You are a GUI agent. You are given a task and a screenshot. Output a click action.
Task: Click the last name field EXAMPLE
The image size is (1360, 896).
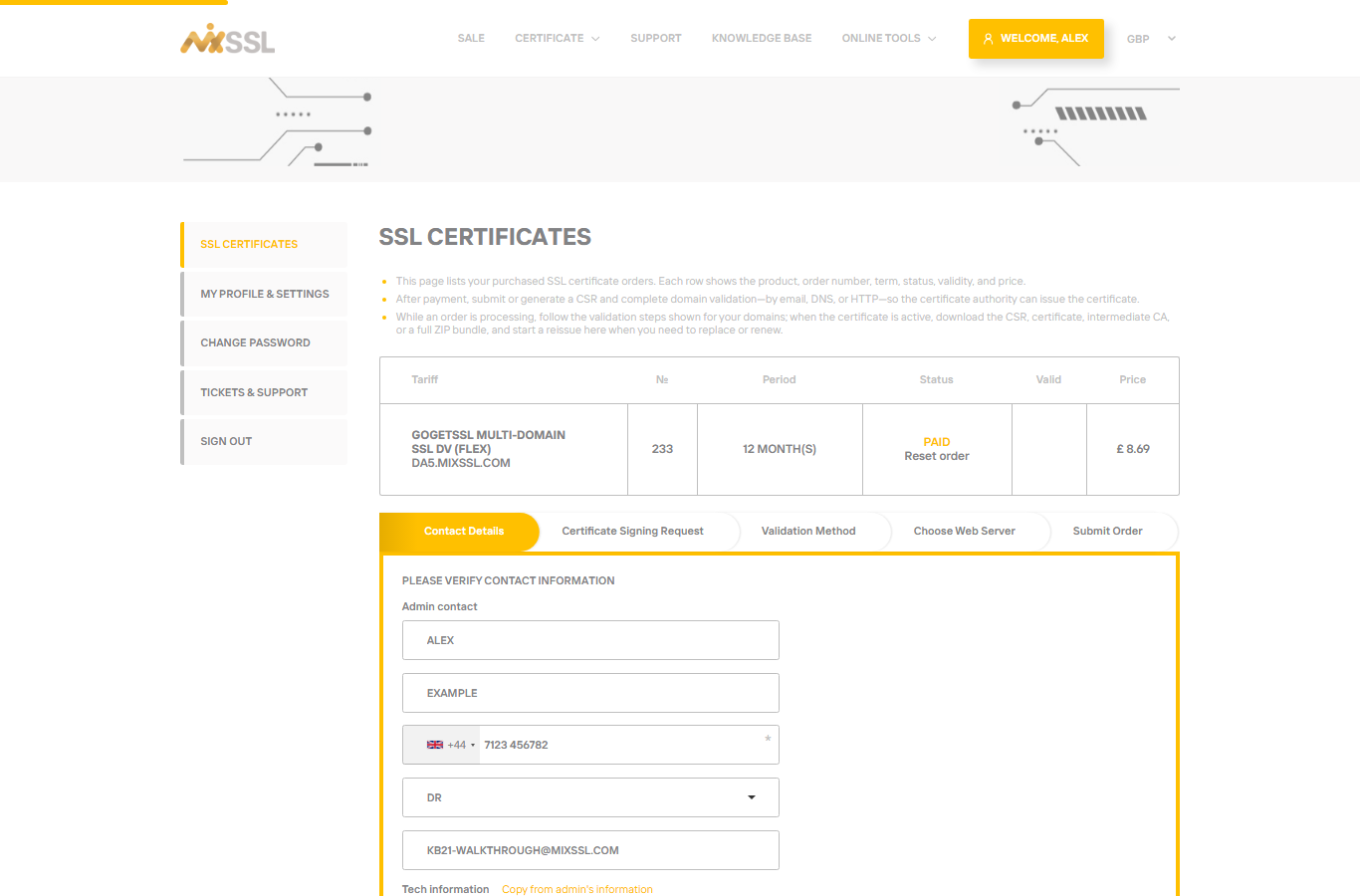point(590,693)
